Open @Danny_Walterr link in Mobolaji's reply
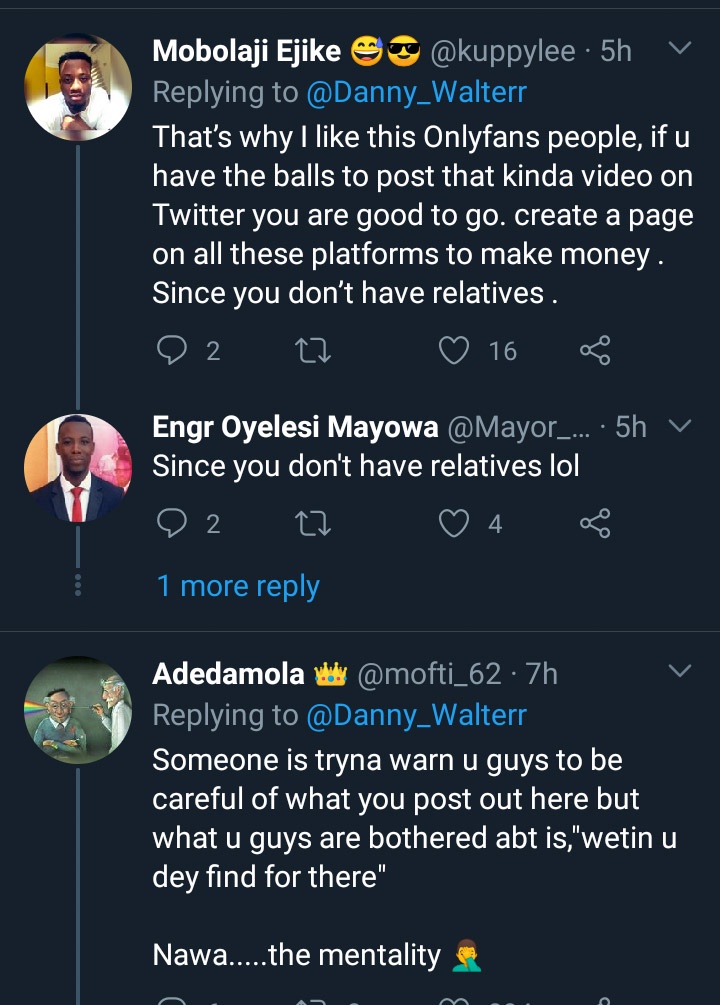The height and width of the screenshot is (1005, 720). (417, 93)
